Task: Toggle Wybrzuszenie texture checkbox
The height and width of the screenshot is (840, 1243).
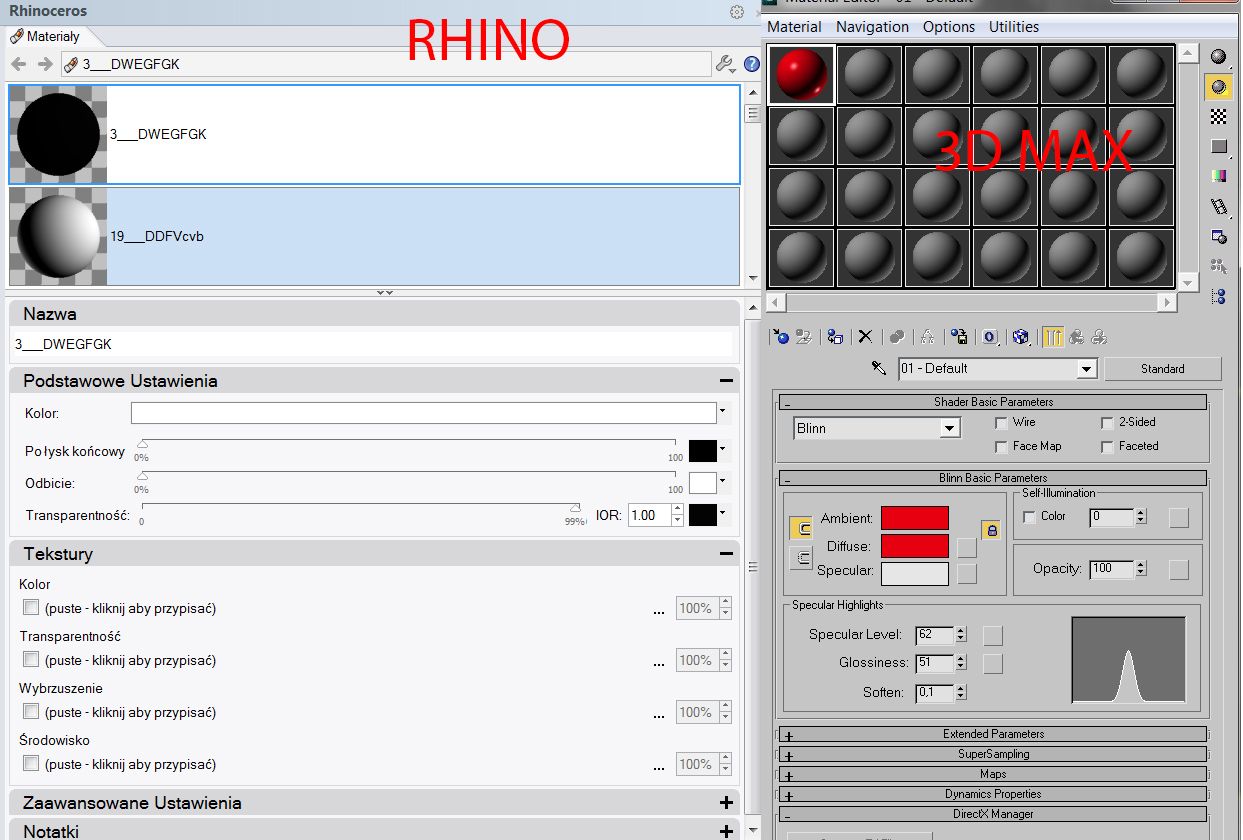Action: [x=31, y=711]
